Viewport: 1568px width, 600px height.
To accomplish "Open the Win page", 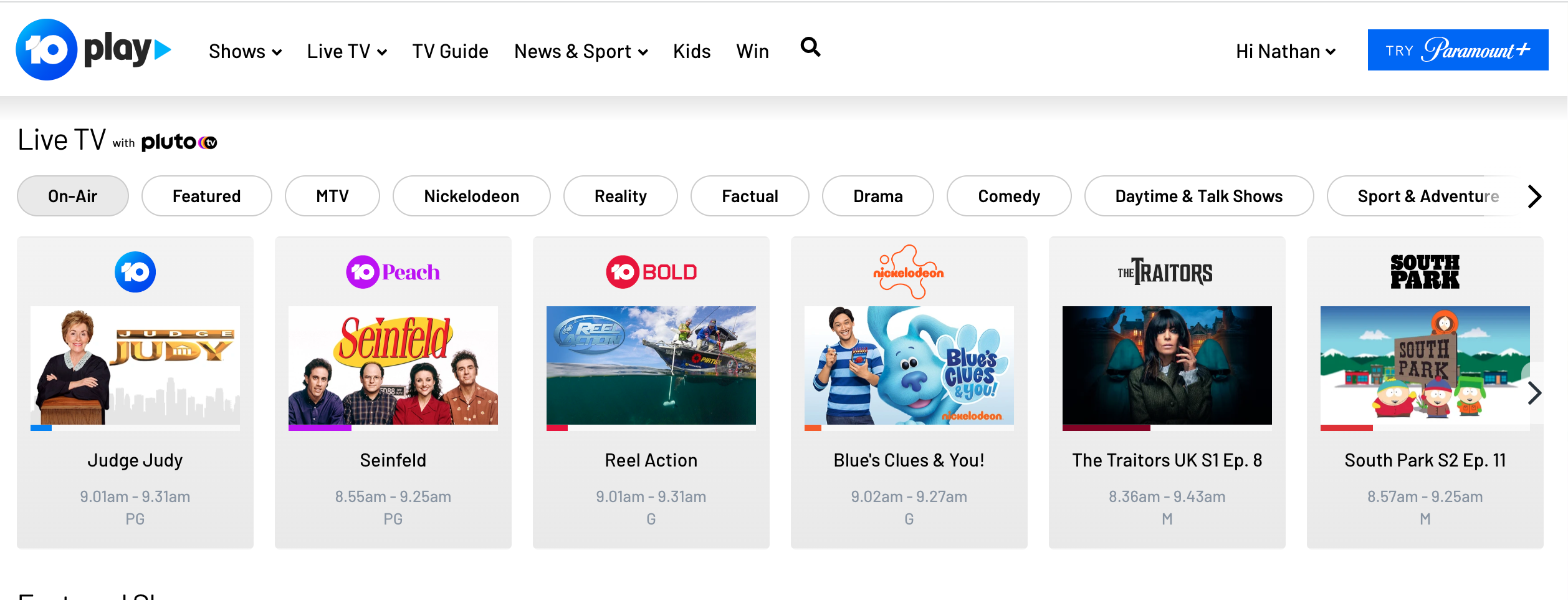I will click(752, 51).
